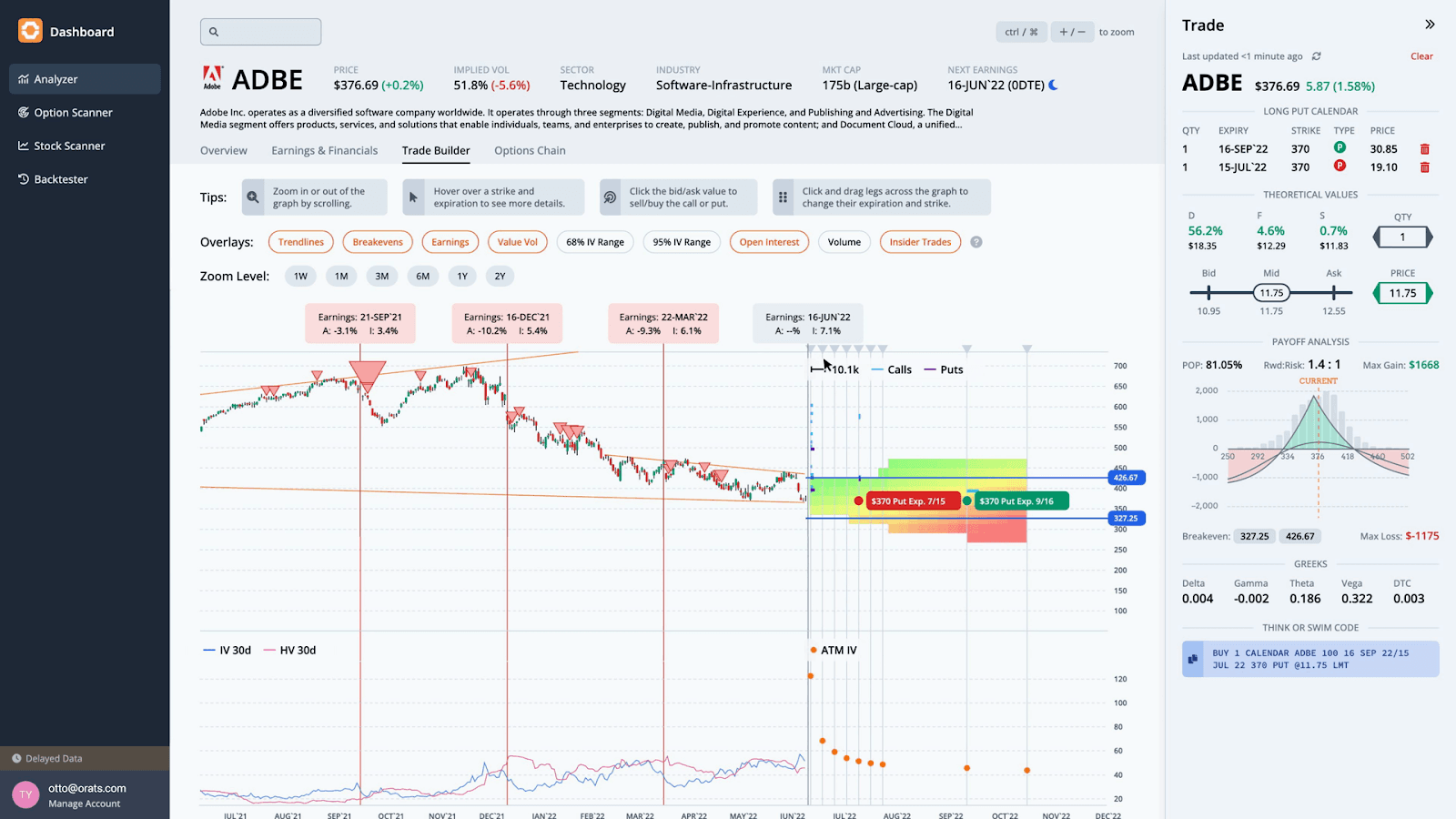Toggle the Breakevens overlay
Image resolution: width=1456 pixels, height=819 pixels.
pyautogui.click(x=378, y=242)
